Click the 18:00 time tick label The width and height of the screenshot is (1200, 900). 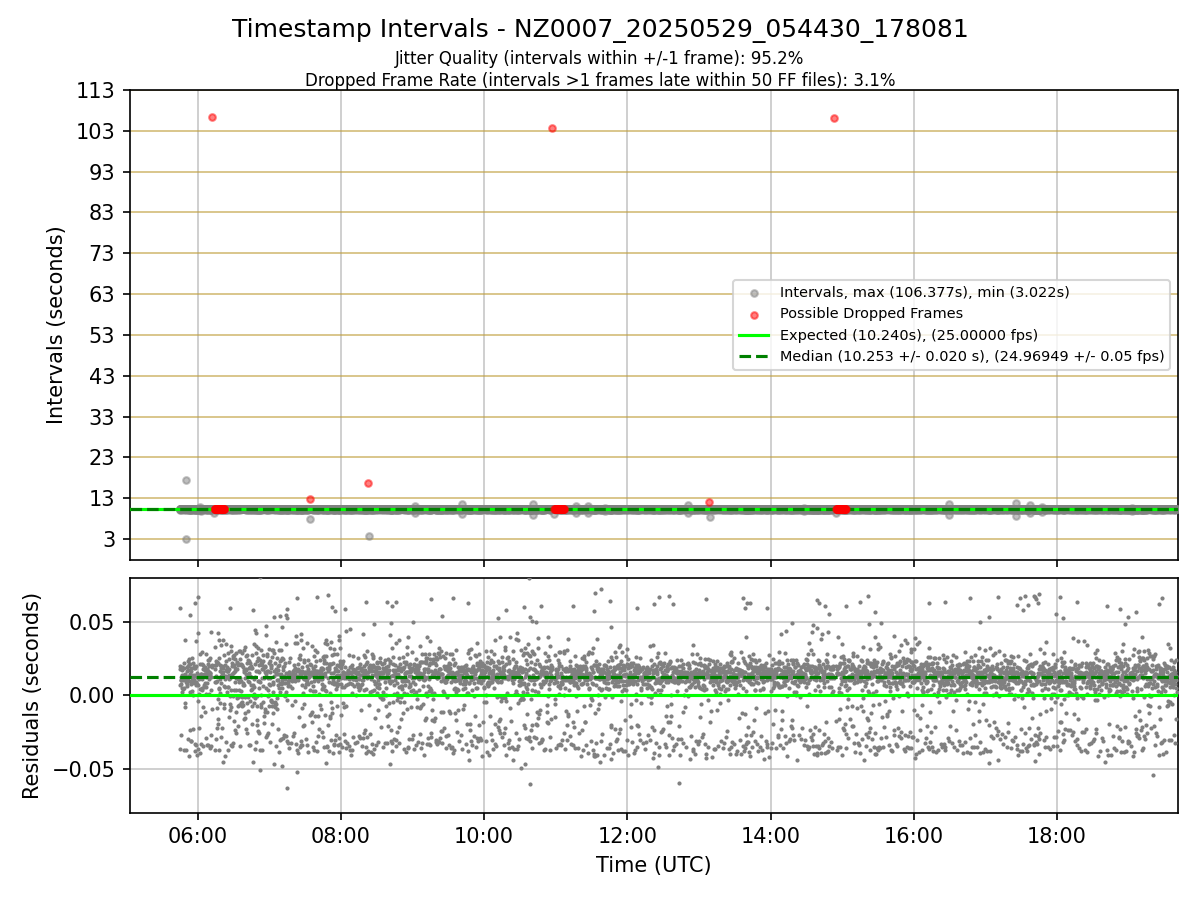[x=1057, y=835]
